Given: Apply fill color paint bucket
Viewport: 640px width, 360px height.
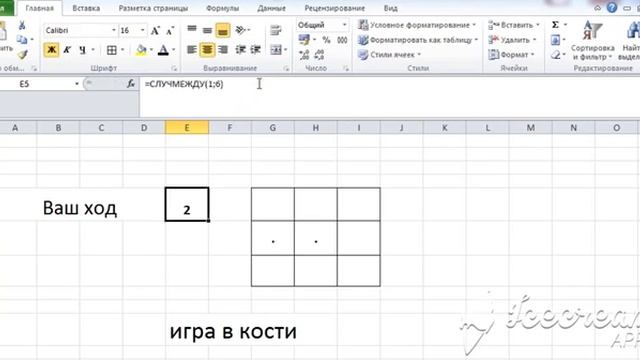Looking at the screenshot, I should point(141,50).
